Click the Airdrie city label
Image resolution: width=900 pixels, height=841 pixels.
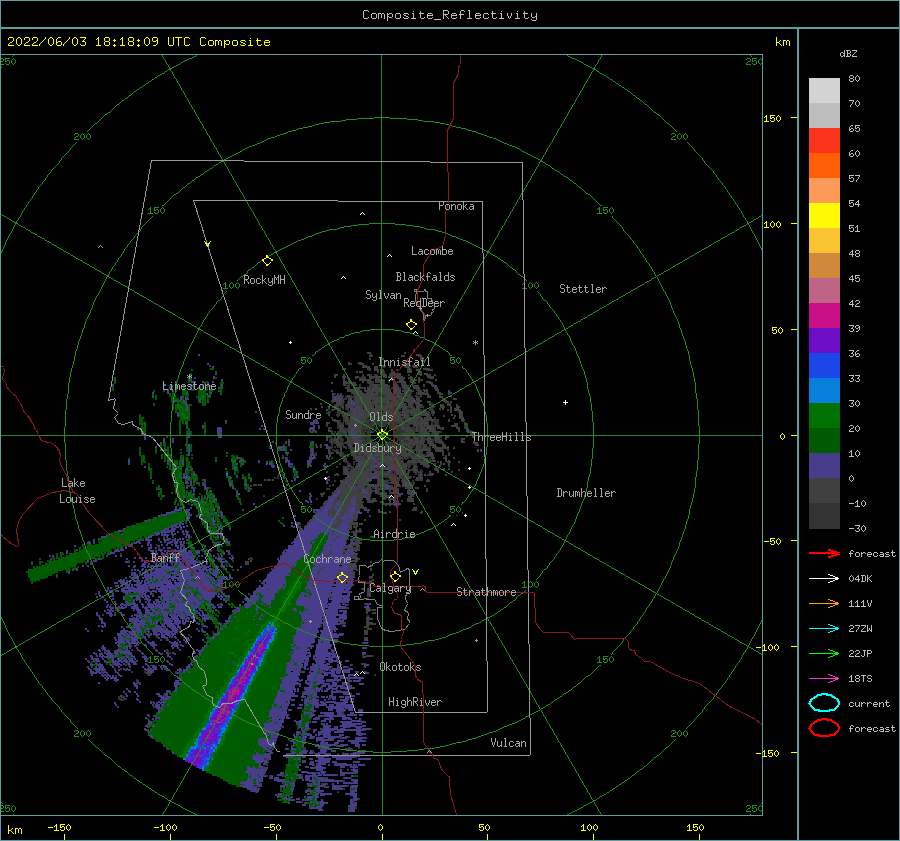pos(394,534)
